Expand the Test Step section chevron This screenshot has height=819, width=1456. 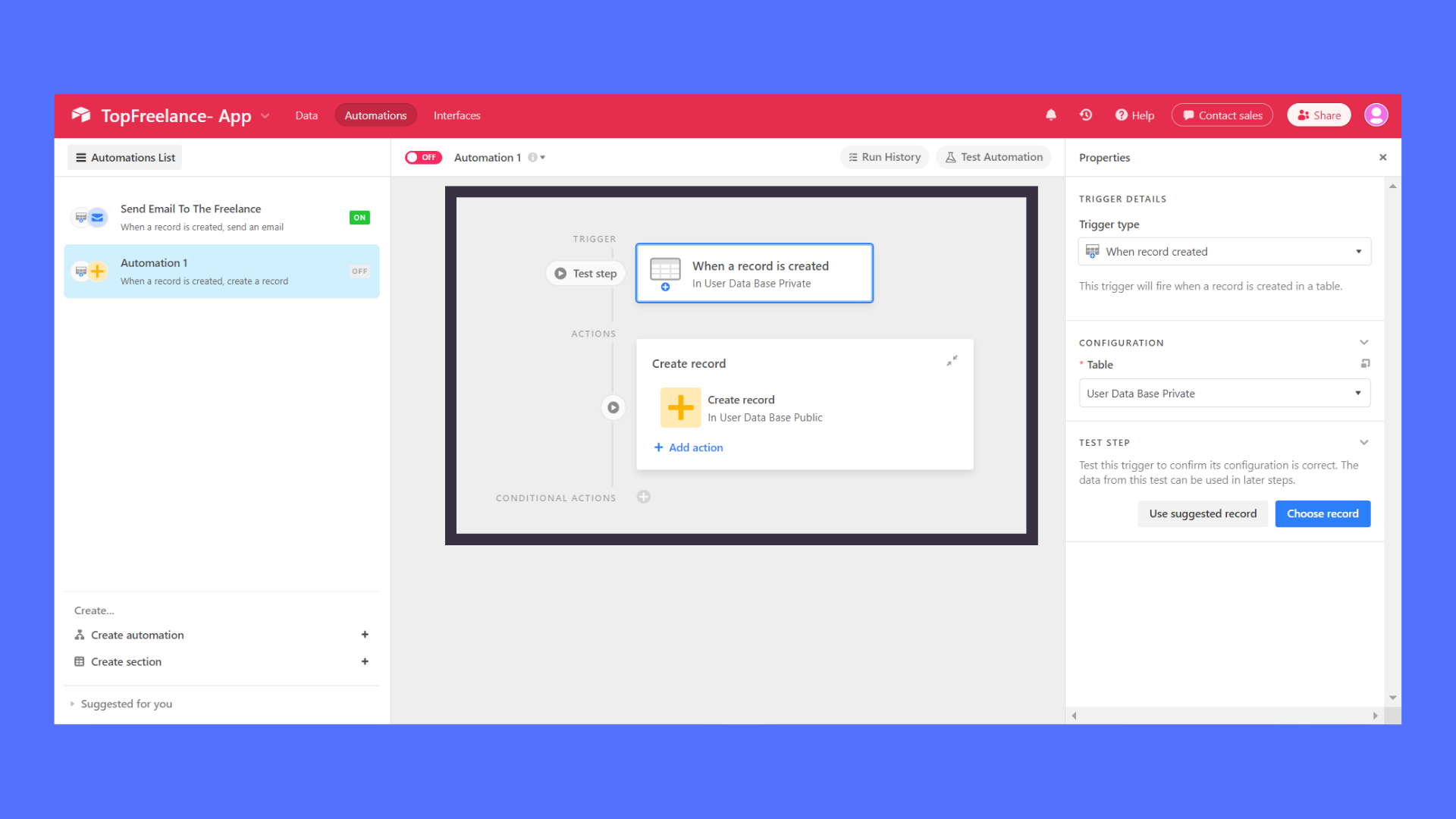[x=1364, y=441]
